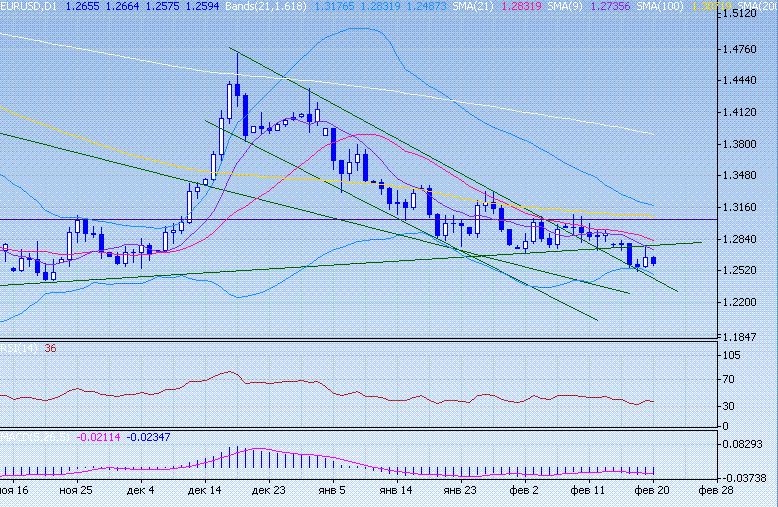Screen dimensions: 778x507
Task: Select the MACD indicator label
Action: coord(22,438)
